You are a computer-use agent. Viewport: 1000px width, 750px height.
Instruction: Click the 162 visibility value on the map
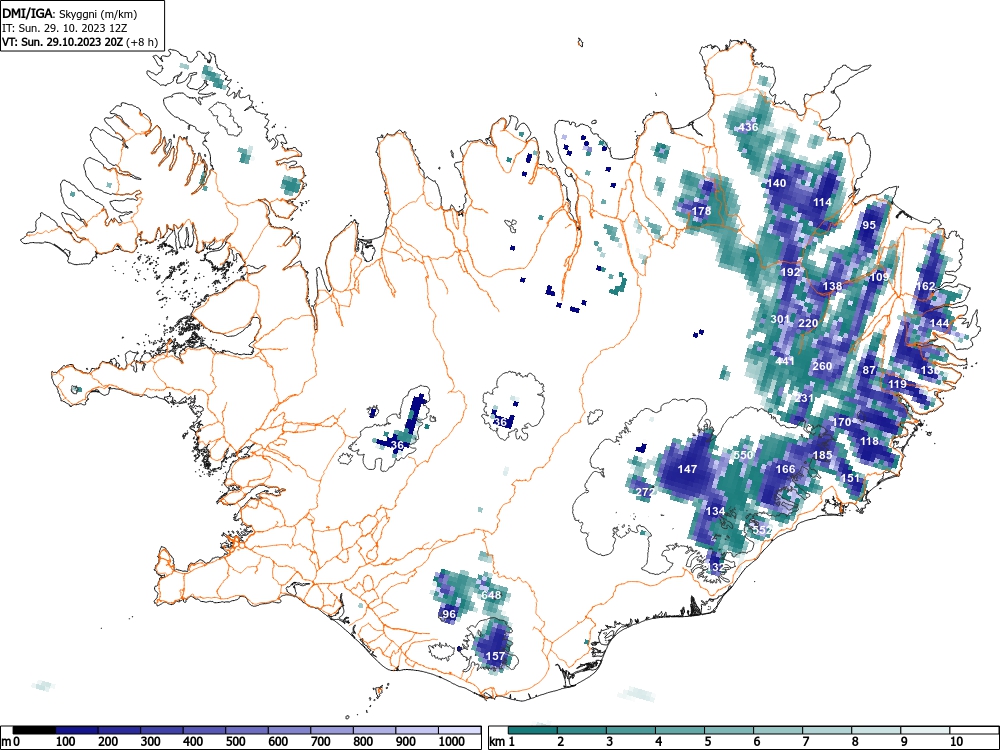pos(925,286)
